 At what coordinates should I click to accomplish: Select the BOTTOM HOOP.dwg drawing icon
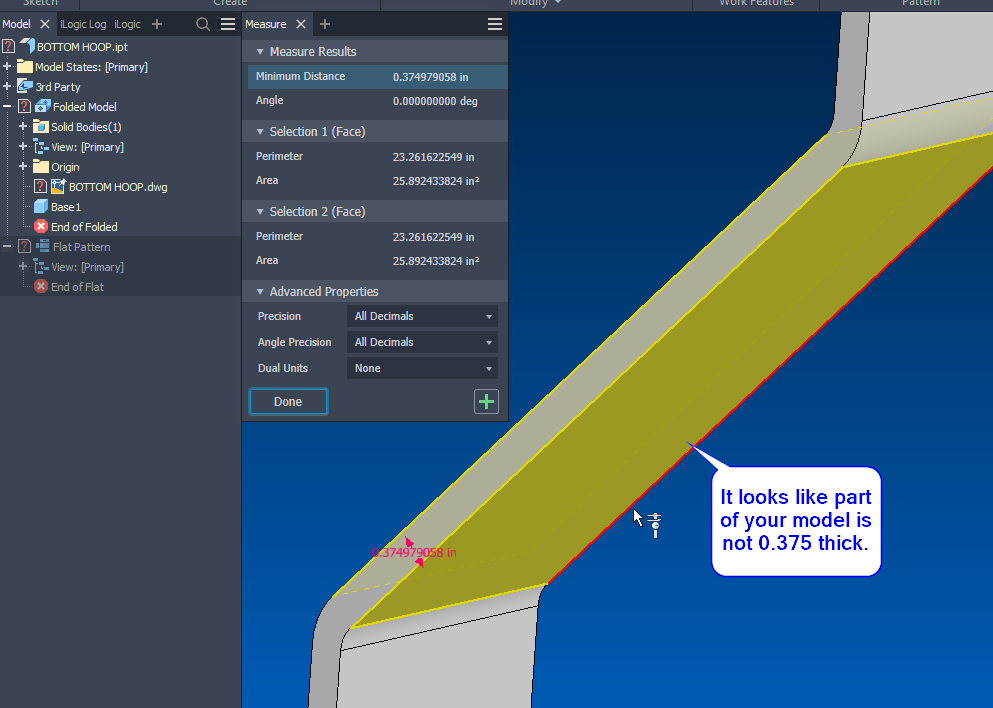pos(57,186)
